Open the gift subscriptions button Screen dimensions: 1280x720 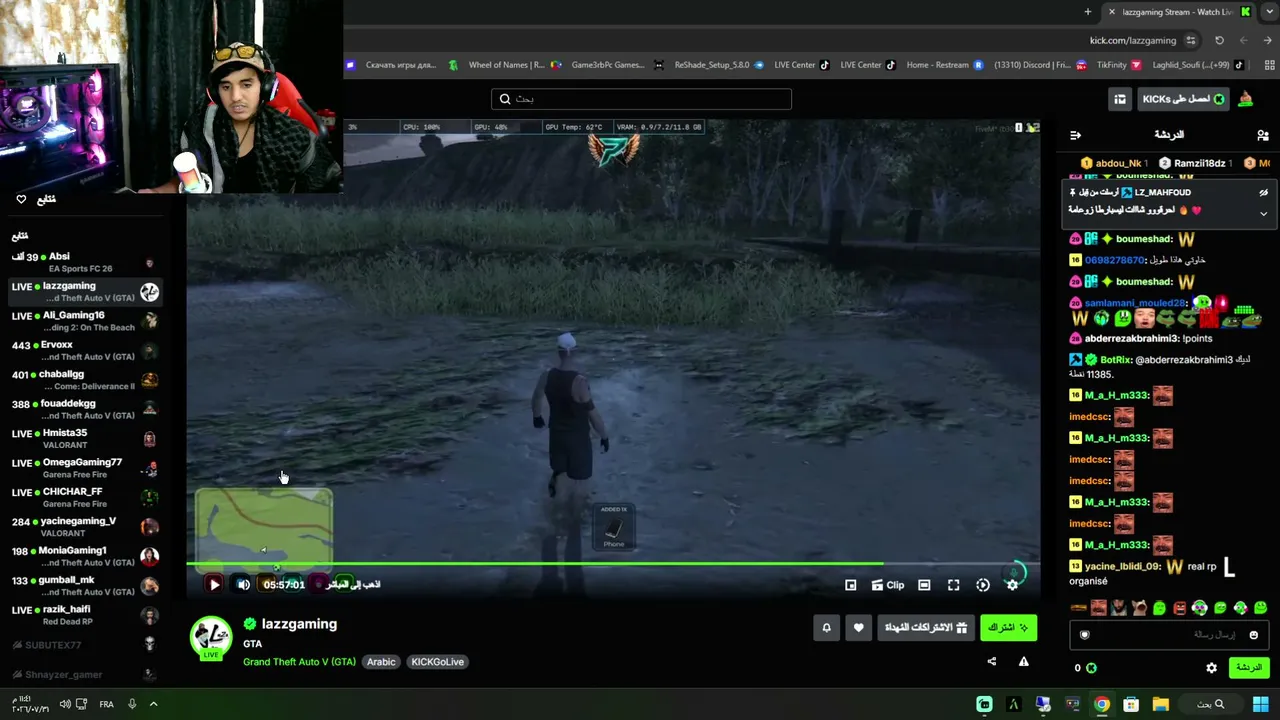[926, 628]
